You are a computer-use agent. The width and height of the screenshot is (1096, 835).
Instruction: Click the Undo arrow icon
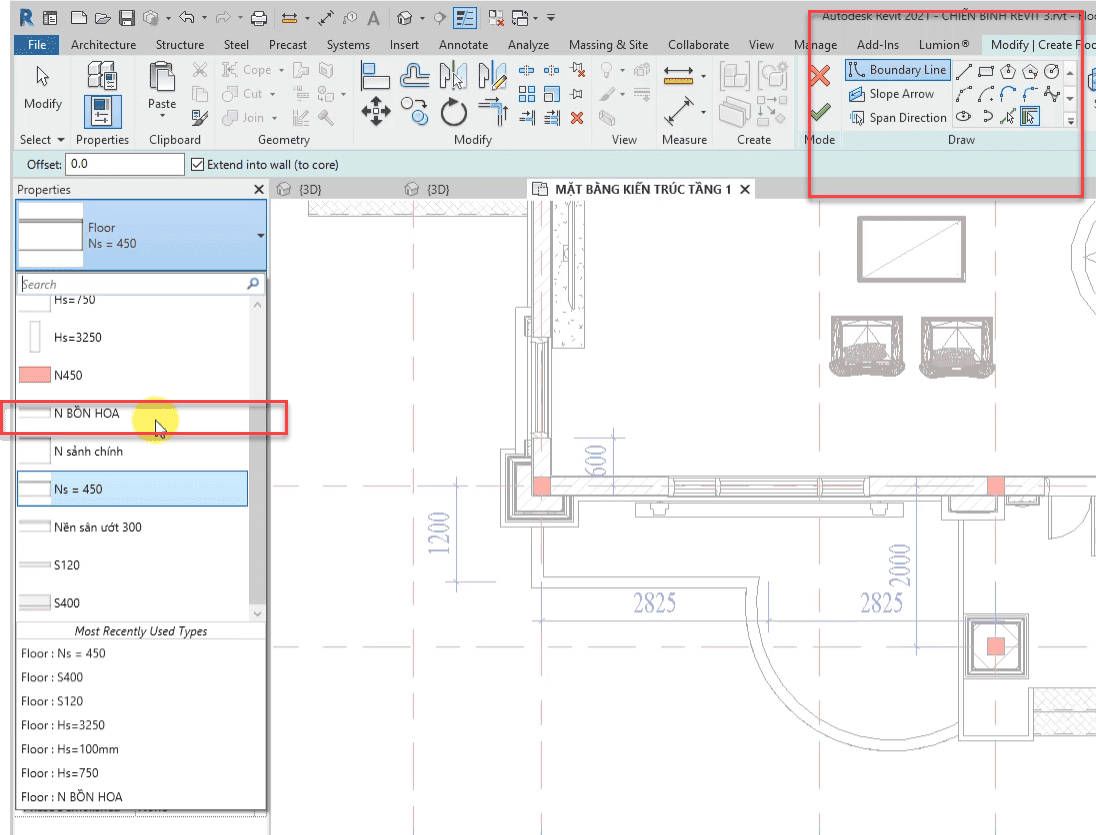point(187,17)
